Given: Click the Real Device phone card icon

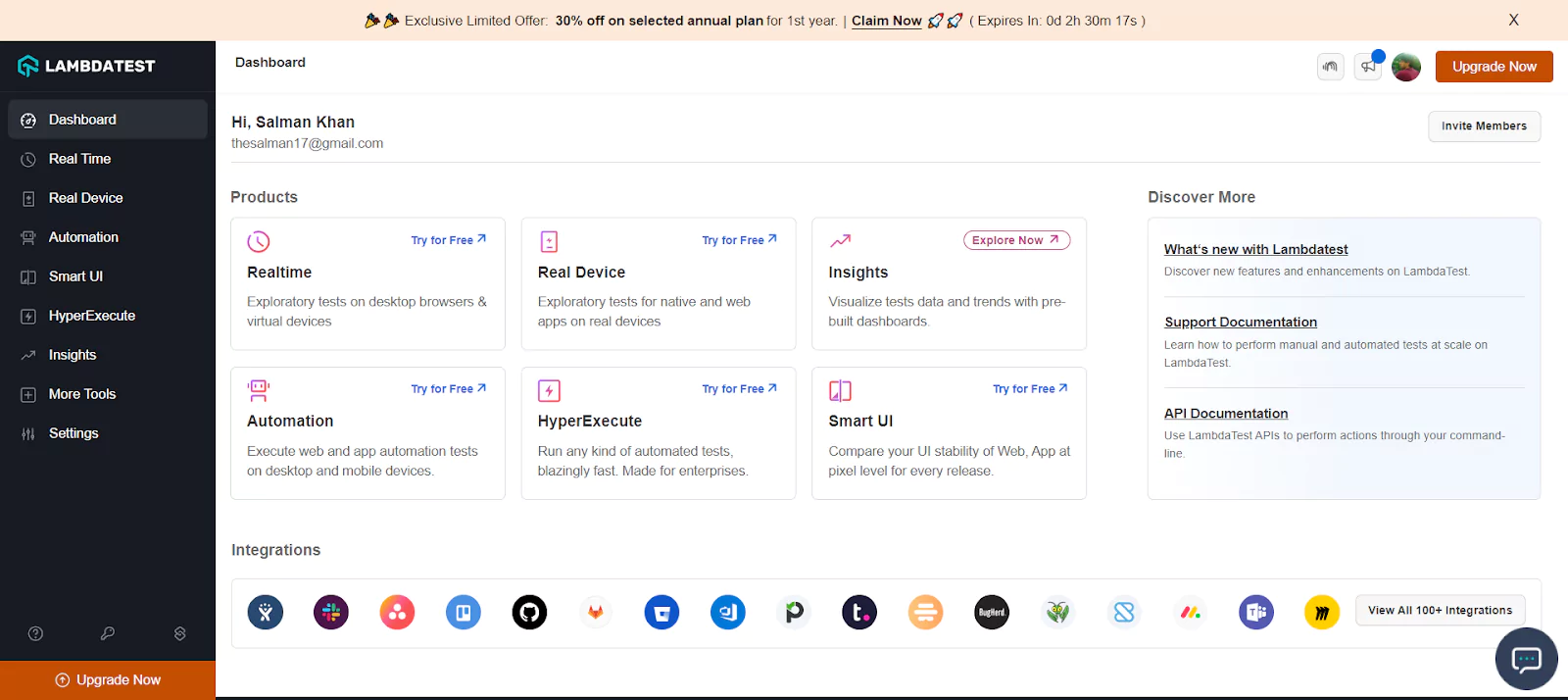Looking at the screenshot, I should point(549,241).
